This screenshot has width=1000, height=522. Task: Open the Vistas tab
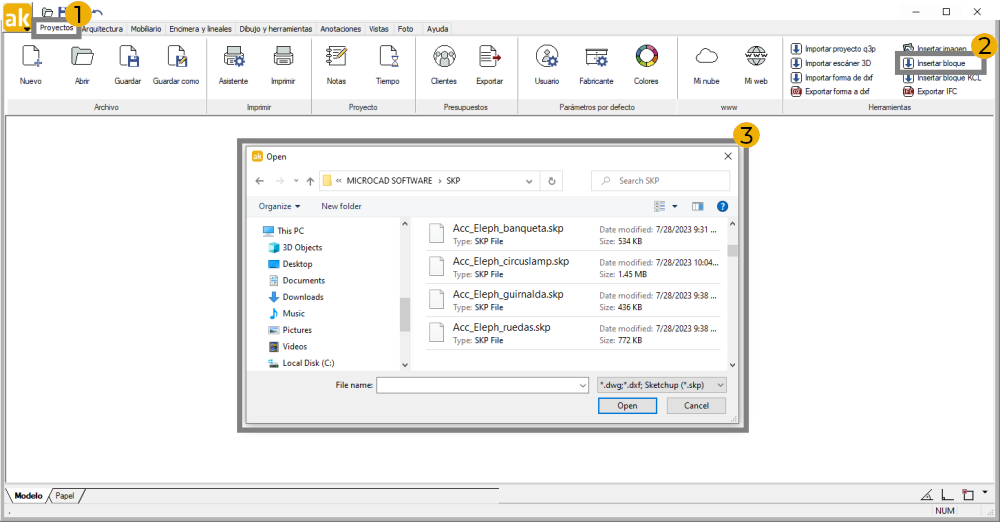click(379, 29)
